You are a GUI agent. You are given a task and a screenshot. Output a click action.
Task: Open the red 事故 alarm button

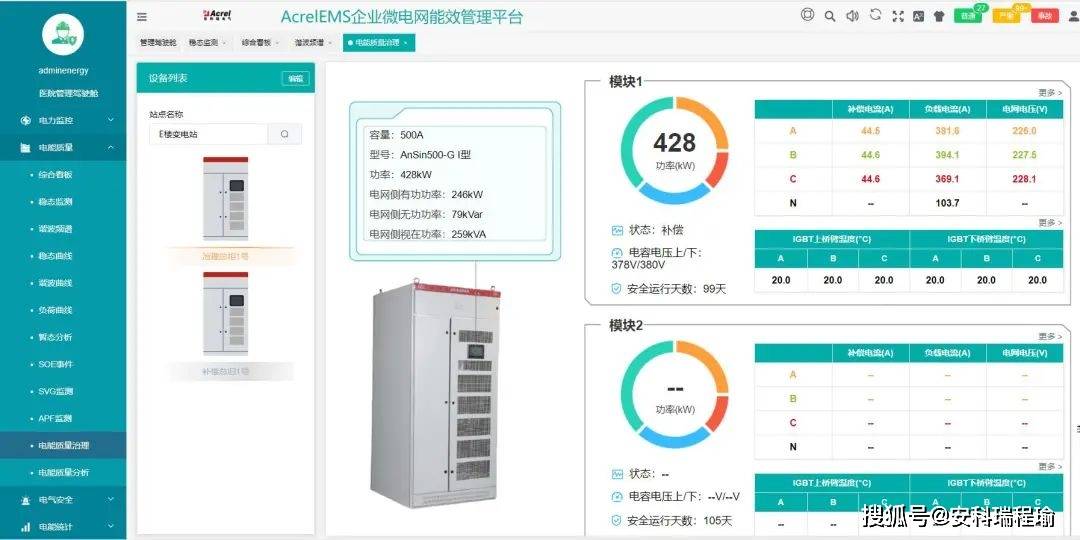click(x=1044, y=16)
